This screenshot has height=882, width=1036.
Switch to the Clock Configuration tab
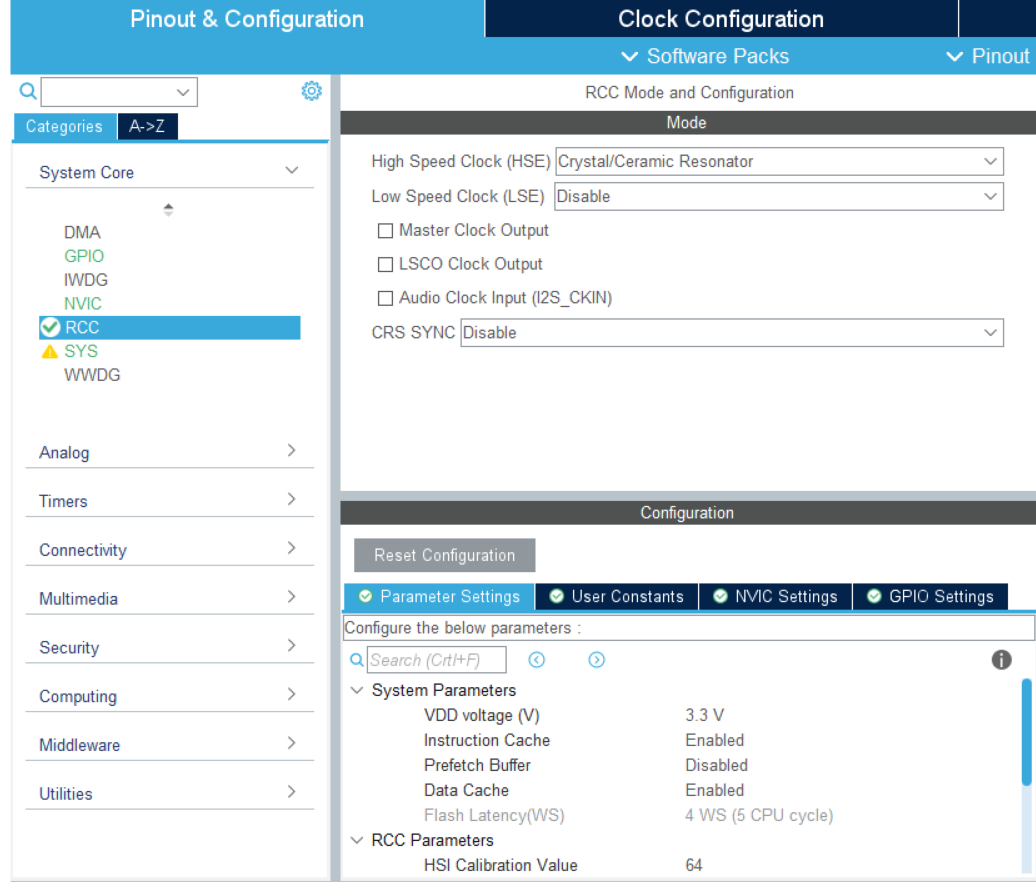pos(721,18)
